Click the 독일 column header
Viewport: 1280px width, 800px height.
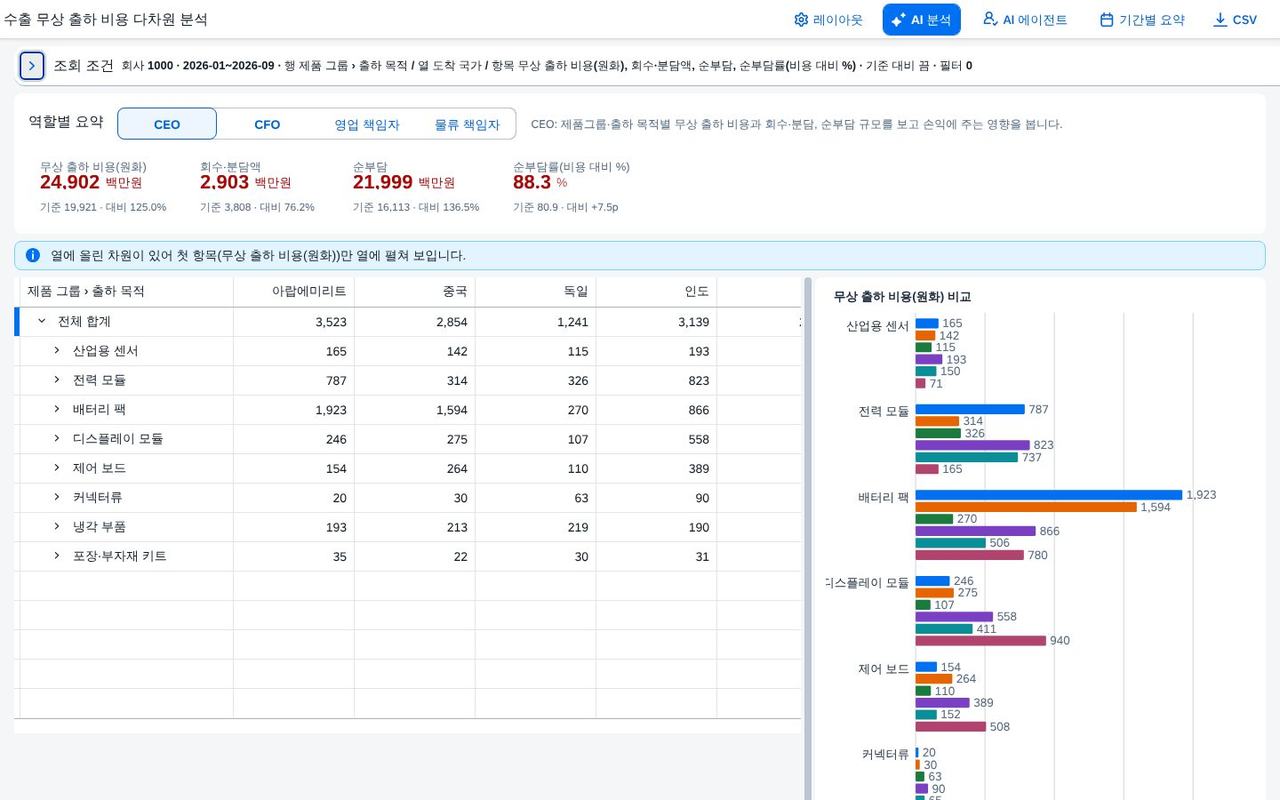[x=536, y=292]
